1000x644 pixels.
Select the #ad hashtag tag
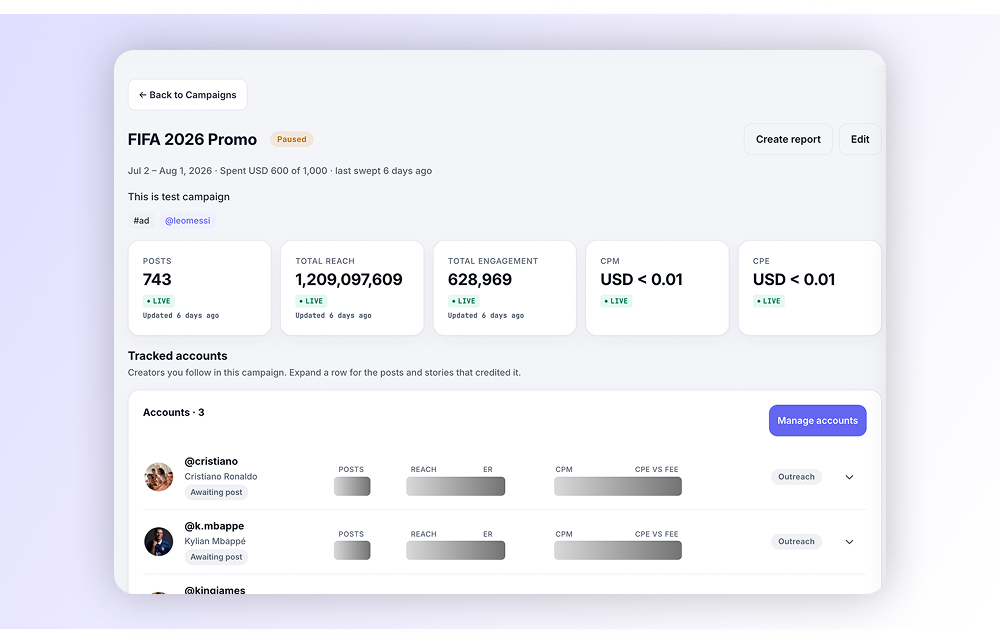(141, 221)
